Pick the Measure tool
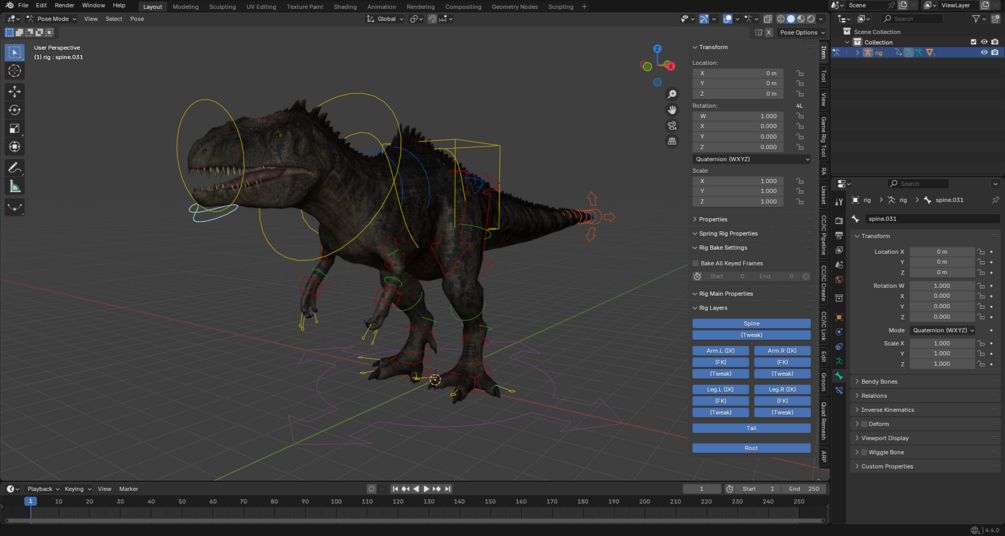This screenshot has height=536, width=1005. (15, 186)
